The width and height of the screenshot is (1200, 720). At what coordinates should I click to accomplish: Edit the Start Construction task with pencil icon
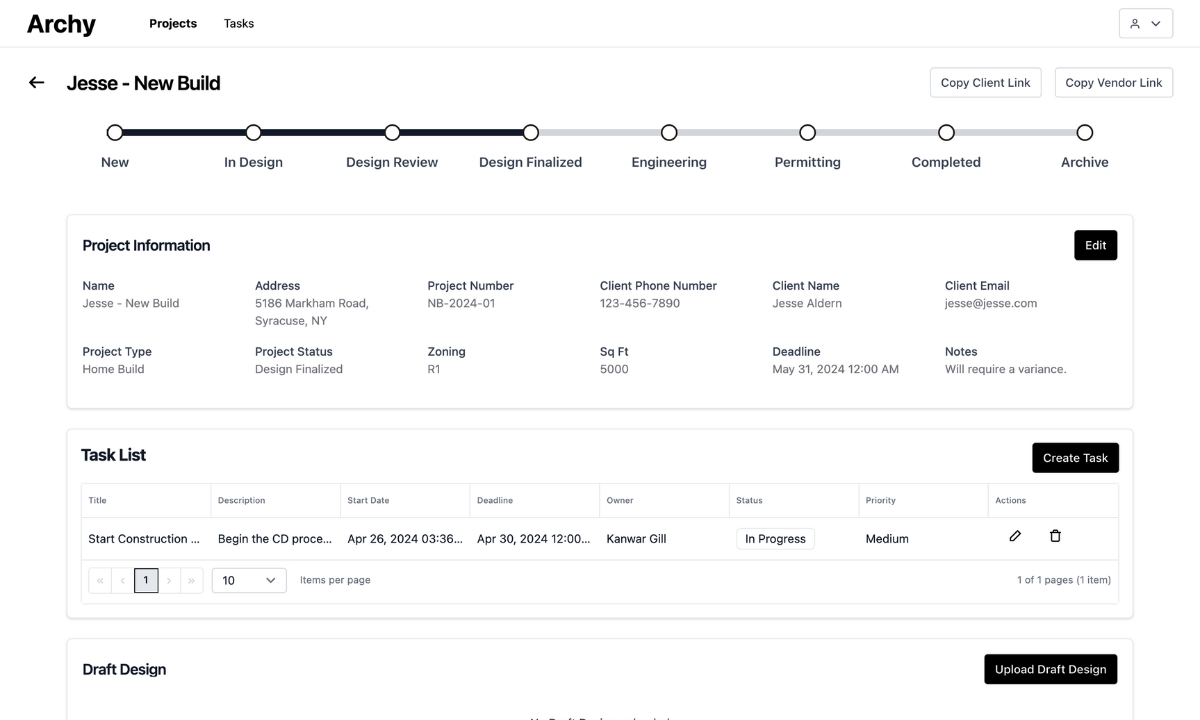[1015, 536]
